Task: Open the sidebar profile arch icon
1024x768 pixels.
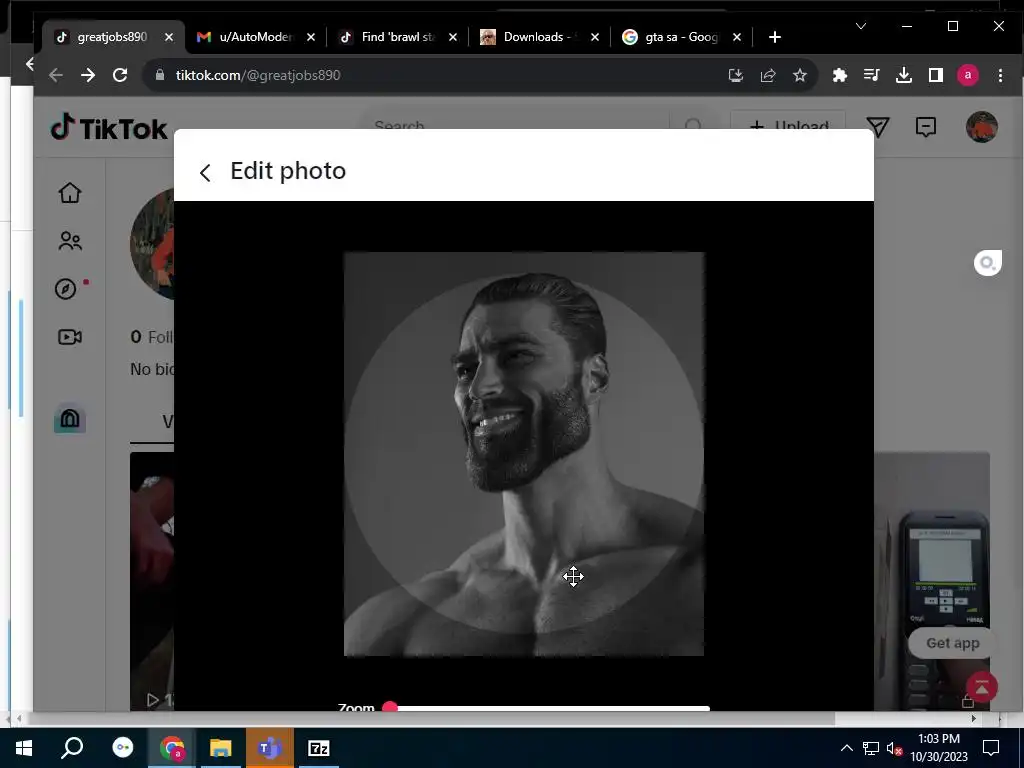Action: coord(70,419)
